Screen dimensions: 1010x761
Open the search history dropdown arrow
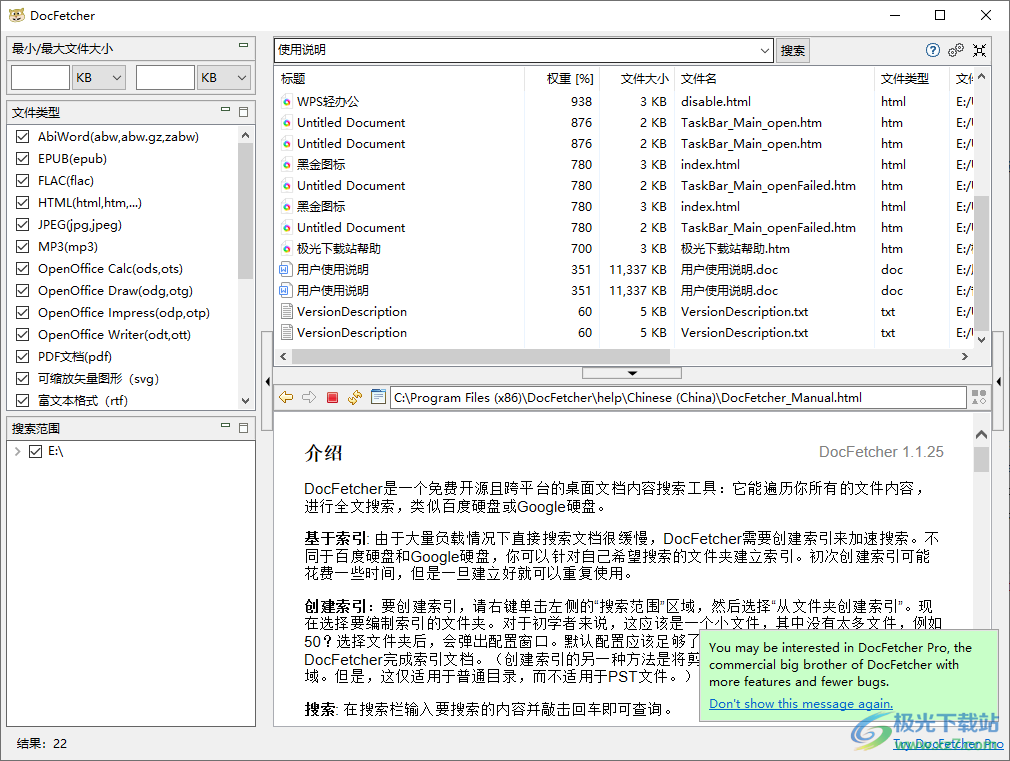pos(766,50)
